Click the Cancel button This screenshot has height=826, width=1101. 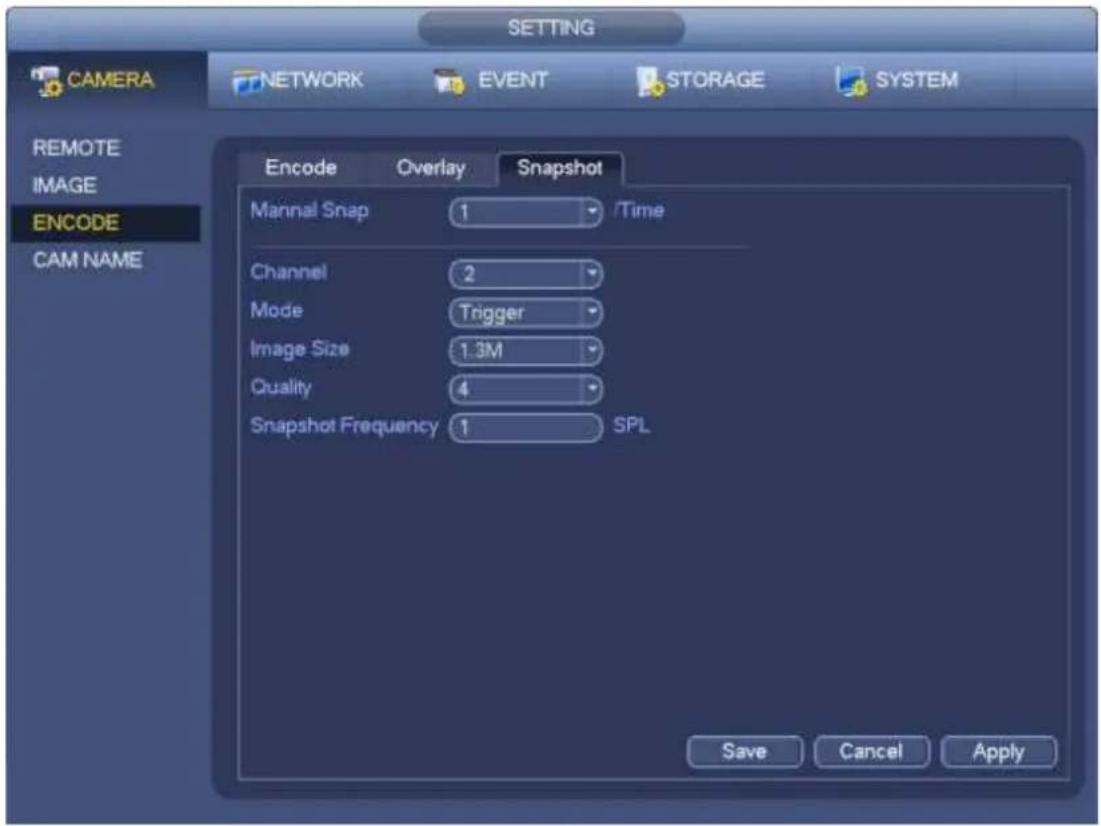pyautogui.click(x=871, y=752)
